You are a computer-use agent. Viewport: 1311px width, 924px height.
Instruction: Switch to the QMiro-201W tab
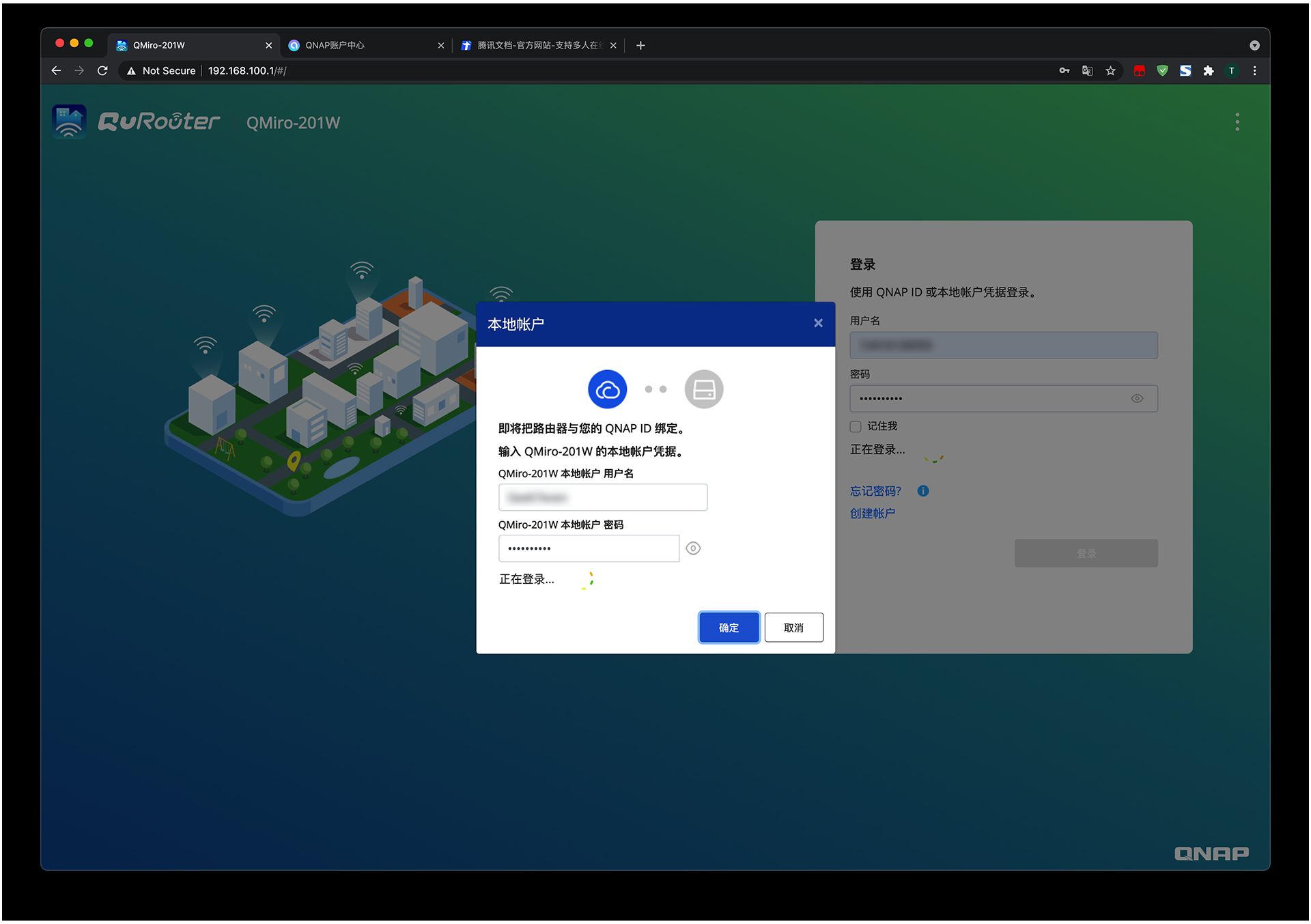click(x=194, y=46)
